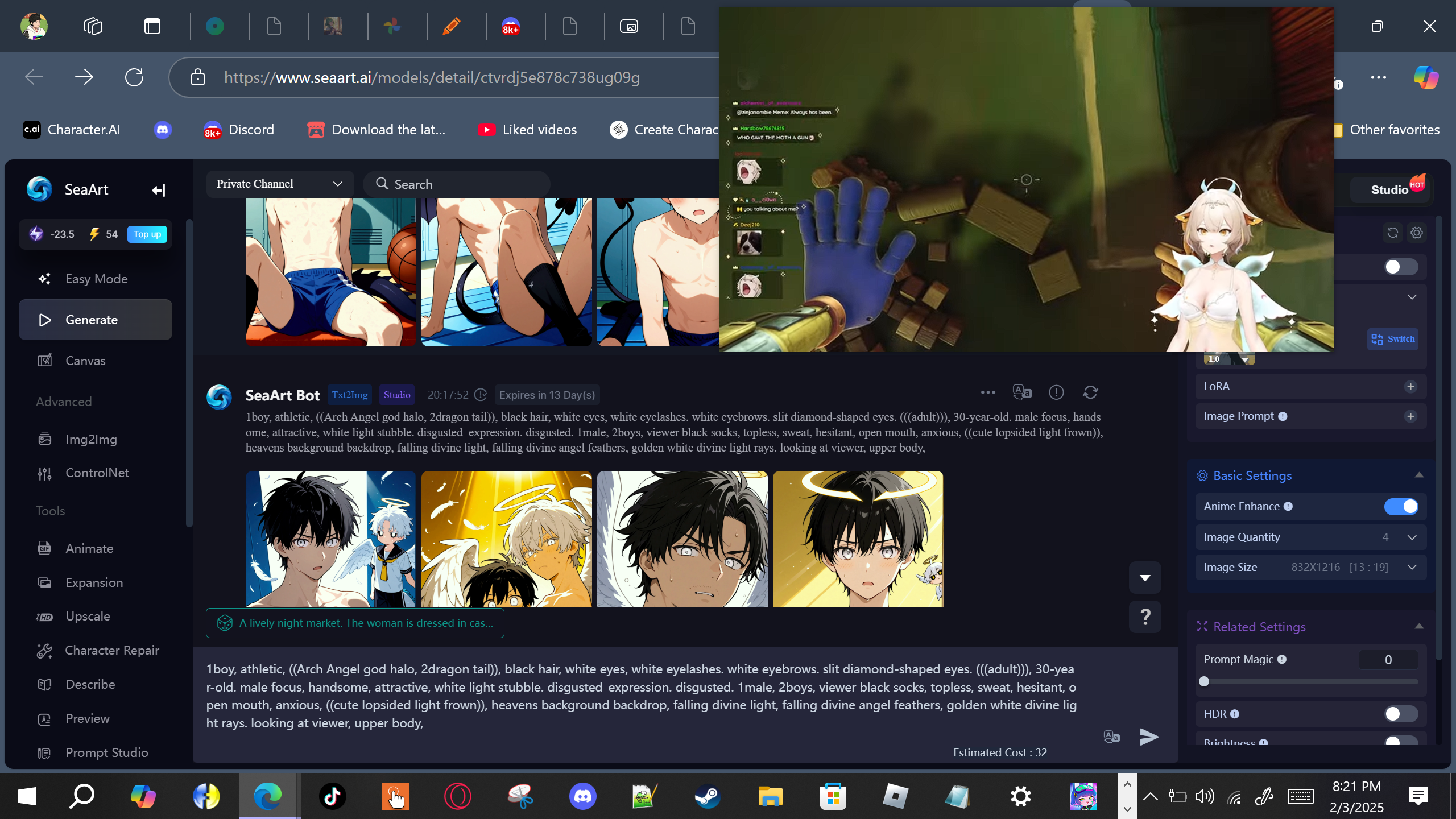1456x819 pixels.
Task: Add a LoRA
Action: [1410, 387]
